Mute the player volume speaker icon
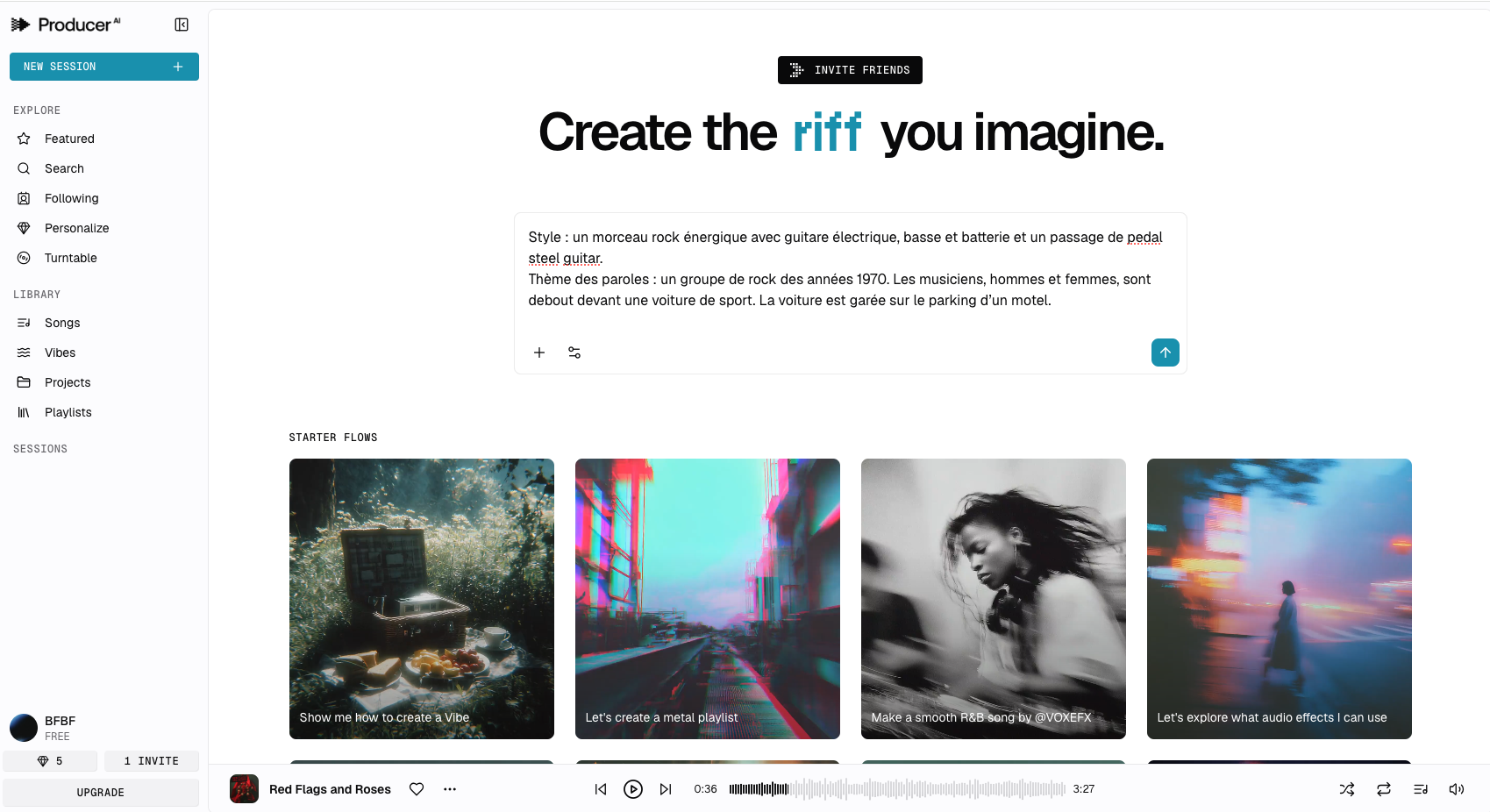This screenshot has height=812, width=1490. pyautogui.click(x=1457, y=789)
